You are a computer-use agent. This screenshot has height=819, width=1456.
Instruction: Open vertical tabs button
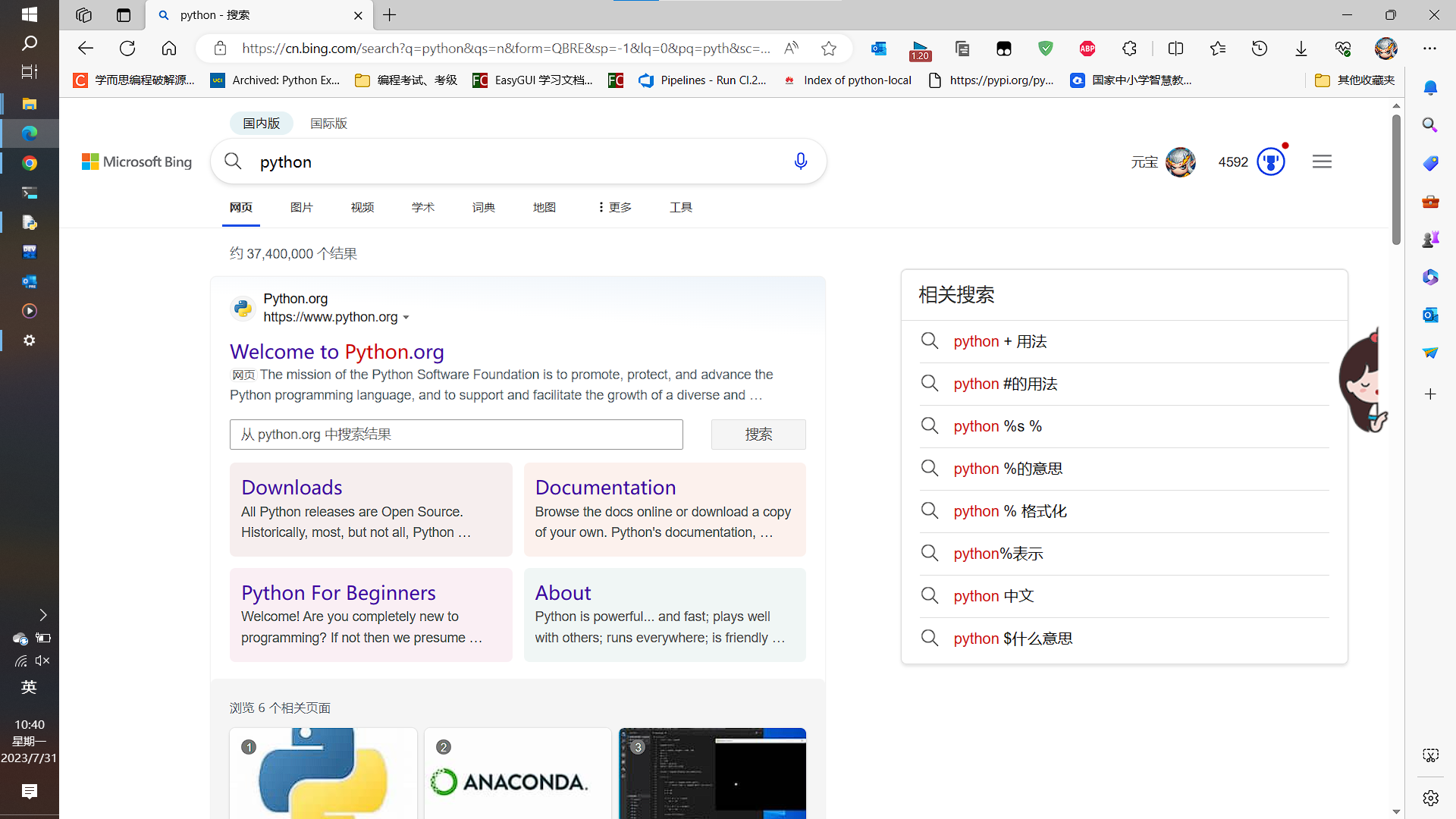coord(124,15)
